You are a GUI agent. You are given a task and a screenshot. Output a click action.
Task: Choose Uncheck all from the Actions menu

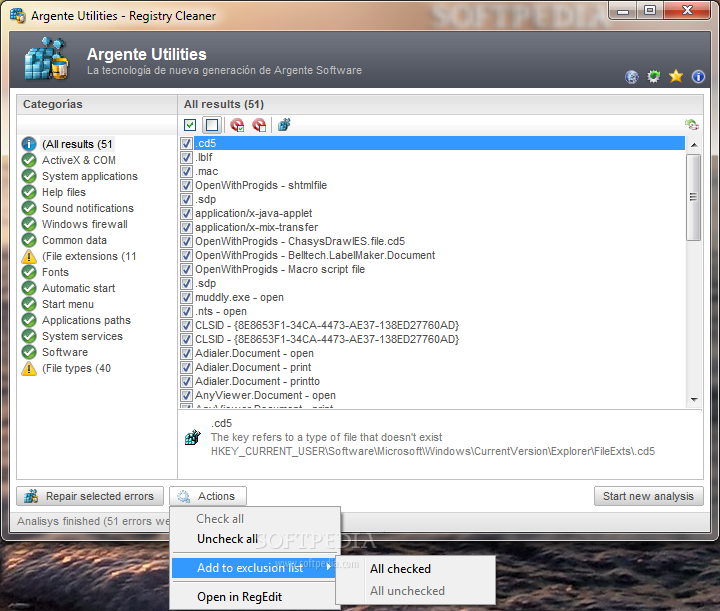point(227,539)
